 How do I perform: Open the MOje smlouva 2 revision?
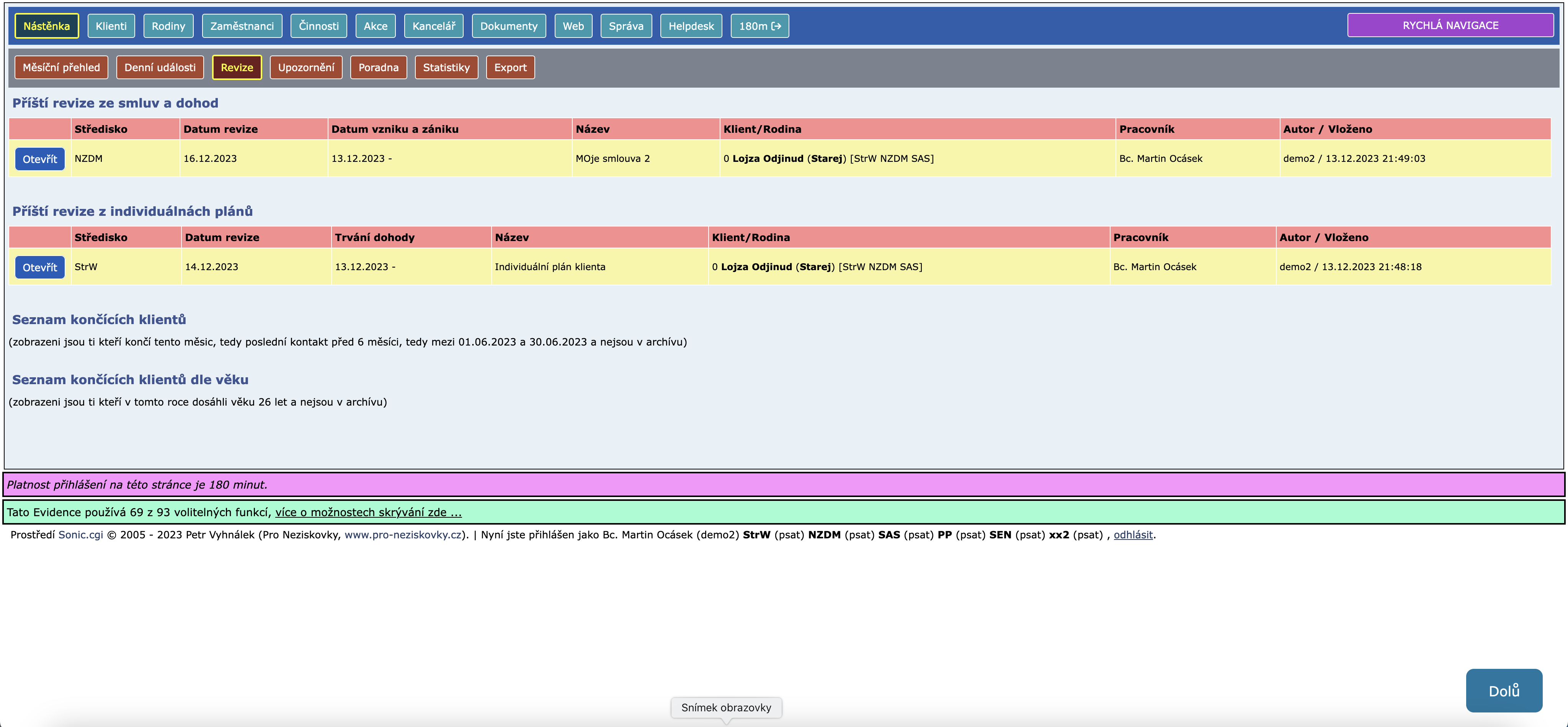pos(39,159)
